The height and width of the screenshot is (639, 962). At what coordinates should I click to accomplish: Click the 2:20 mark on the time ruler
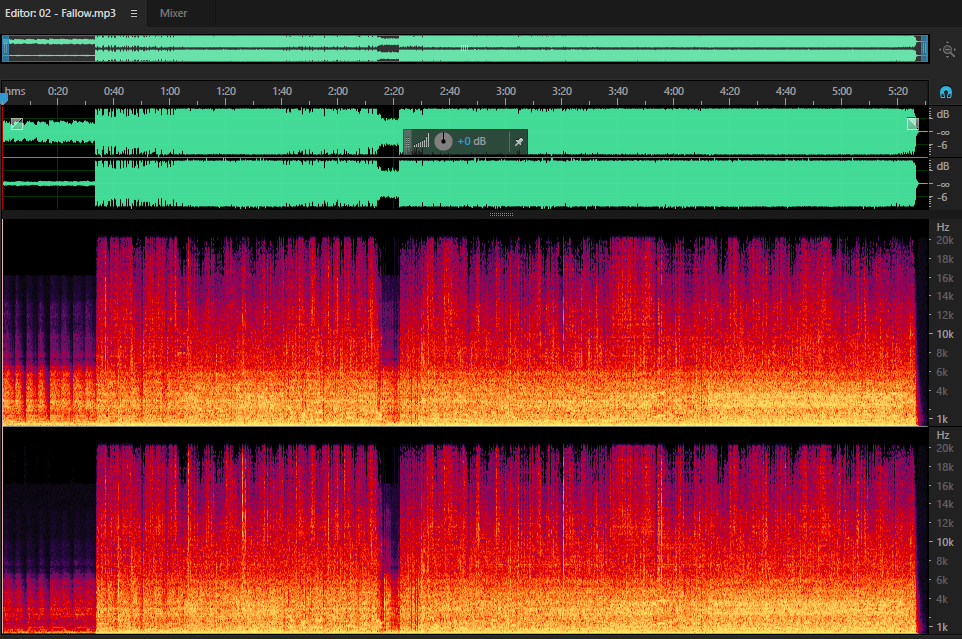[x=394, y=91]
